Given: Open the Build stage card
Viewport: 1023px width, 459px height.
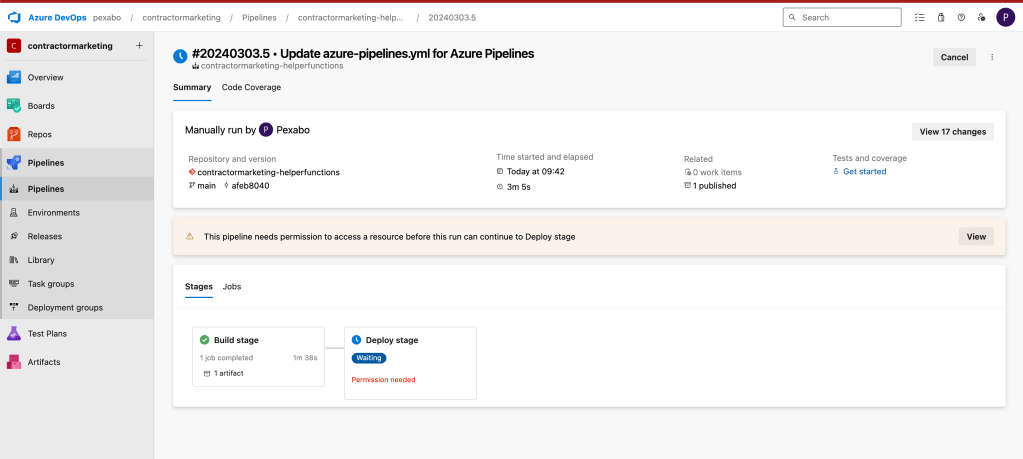Looking at the screenshot, I should pyautogui.click(x=258, y=357).
